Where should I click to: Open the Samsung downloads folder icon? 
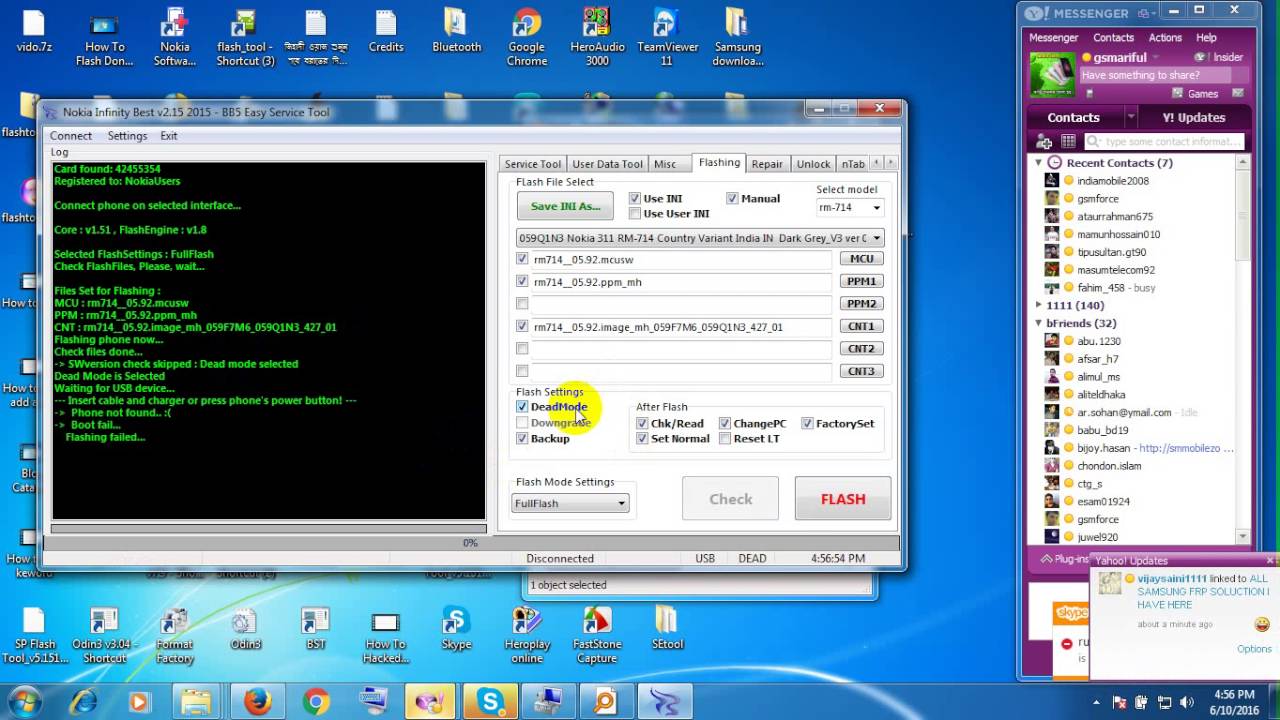737,38
